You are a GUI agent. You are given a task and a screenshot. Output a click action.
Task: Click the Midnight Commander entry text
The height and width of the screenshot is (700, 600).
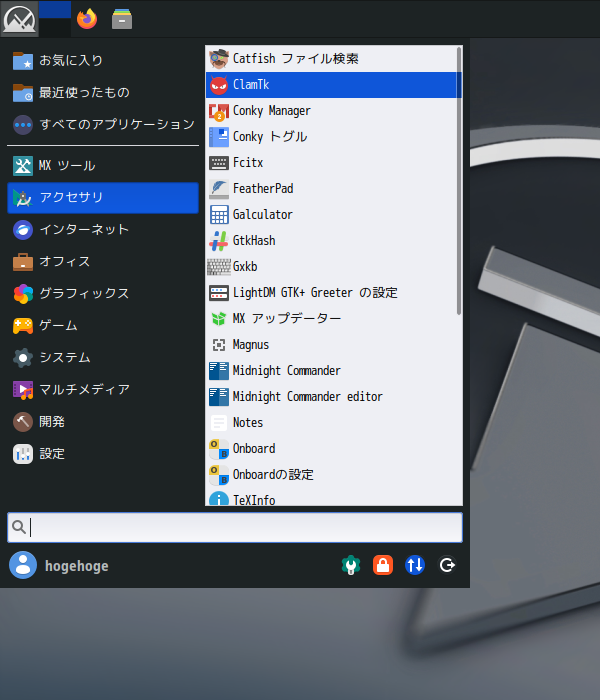[x=287, y=371]
